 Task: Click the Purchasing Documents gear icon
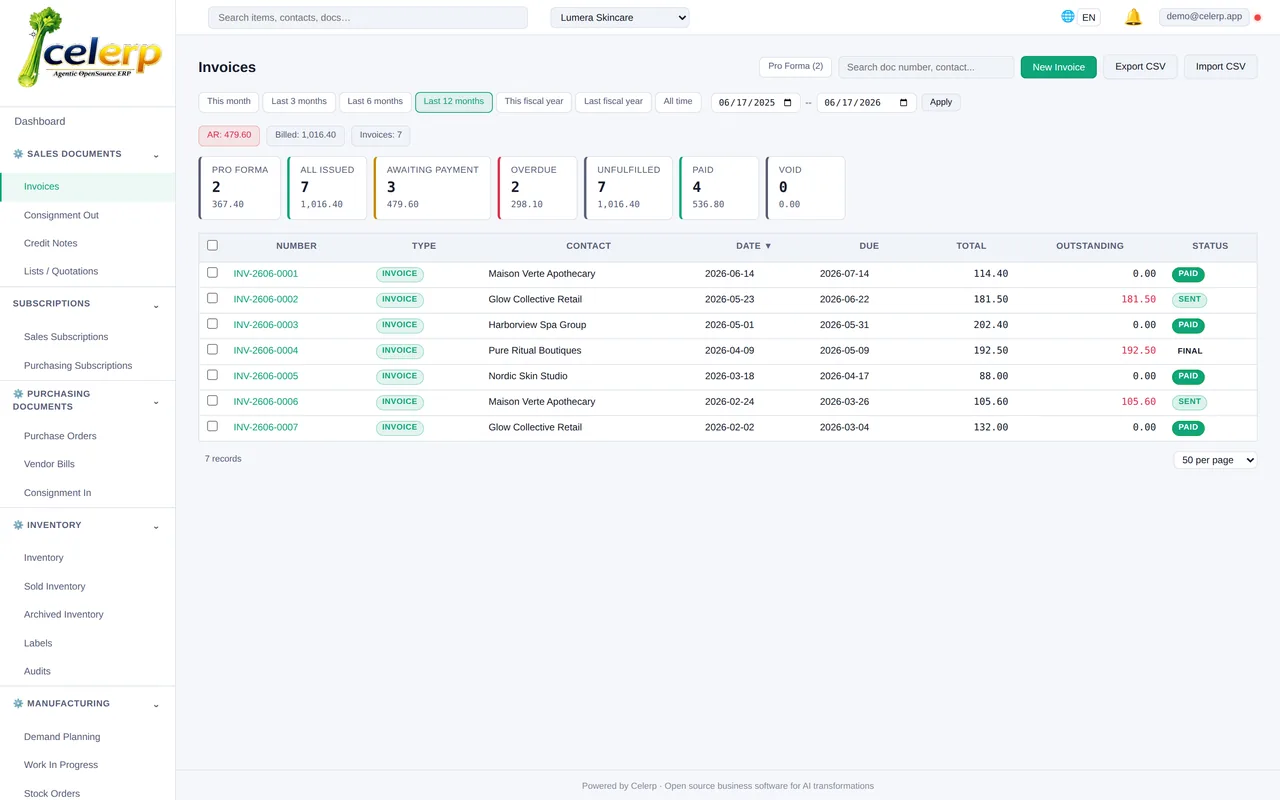coord(18,394)
